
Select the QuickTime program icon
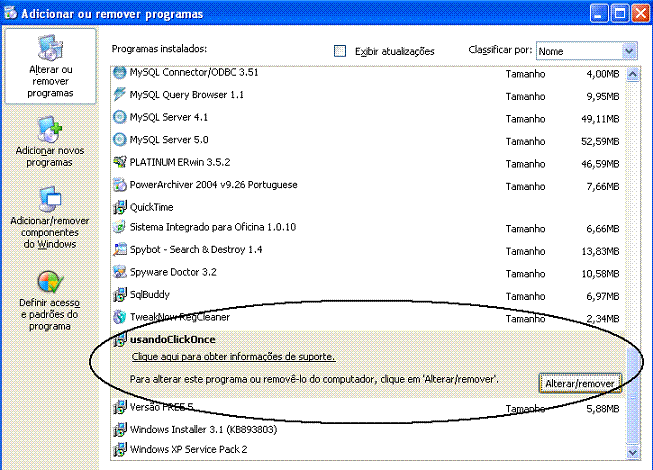click(x=120, y=207)
